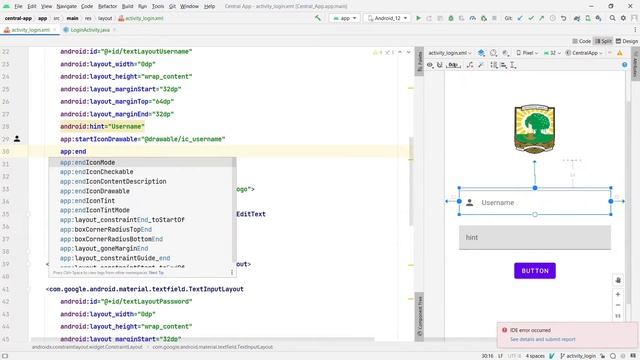The image size is (640, 360).
Task: Click the gray hint field in the preview
Action: click(x=535, y=237)
